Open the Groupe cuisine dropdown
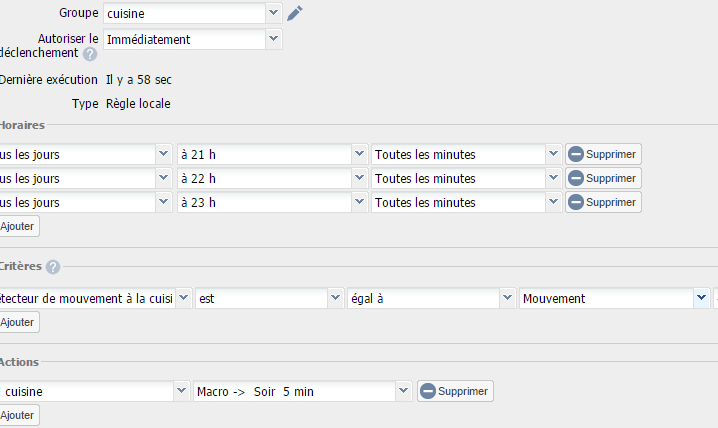718x428 pixels. click(x=273, y=13)
